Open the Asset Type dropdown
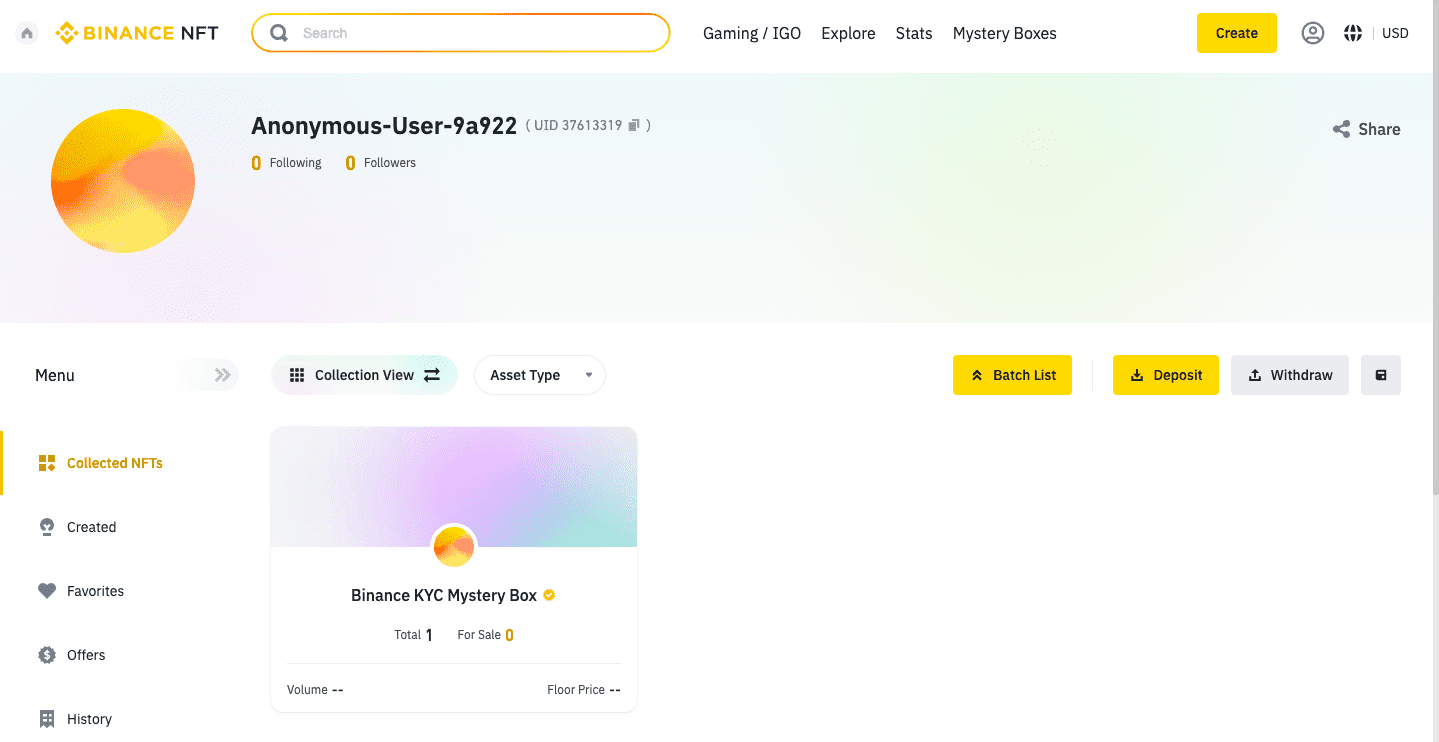This screenshot has height=742, width=1439. coord(540,375)
